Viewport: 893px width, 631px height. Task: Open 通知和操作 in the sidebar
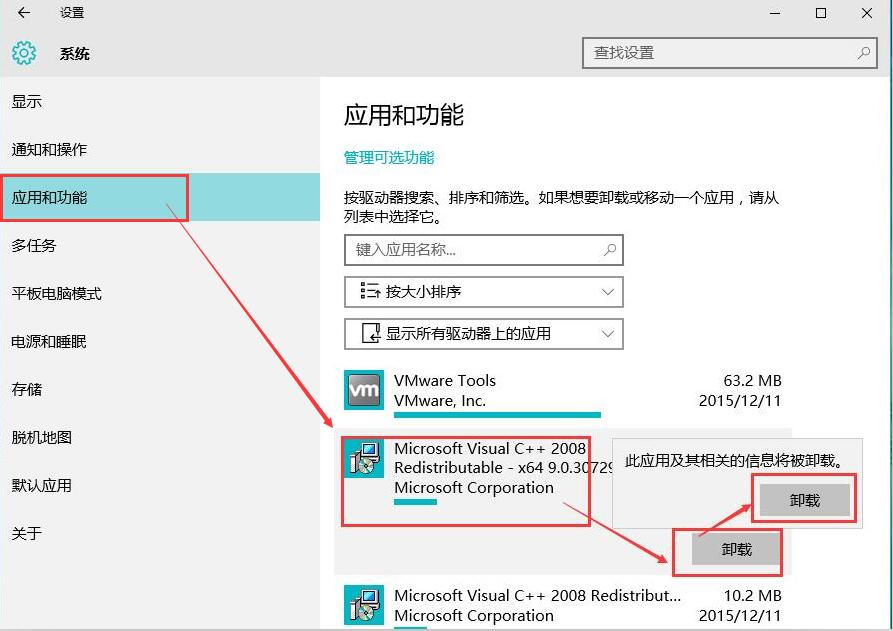159,149
